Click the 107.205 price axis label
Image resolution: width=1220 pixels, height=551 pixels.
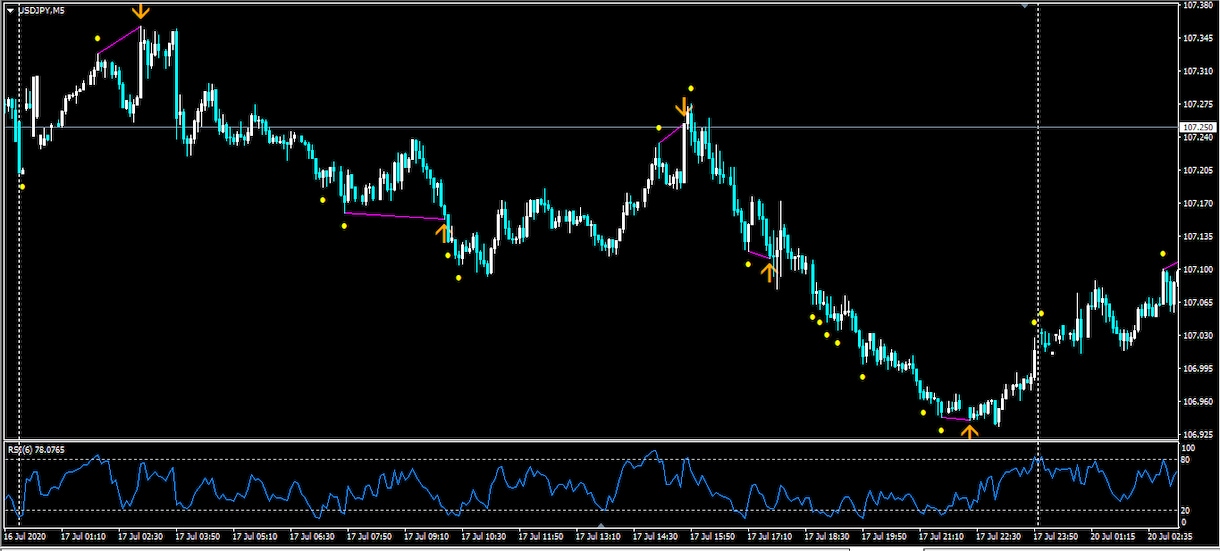(1197, 170)
